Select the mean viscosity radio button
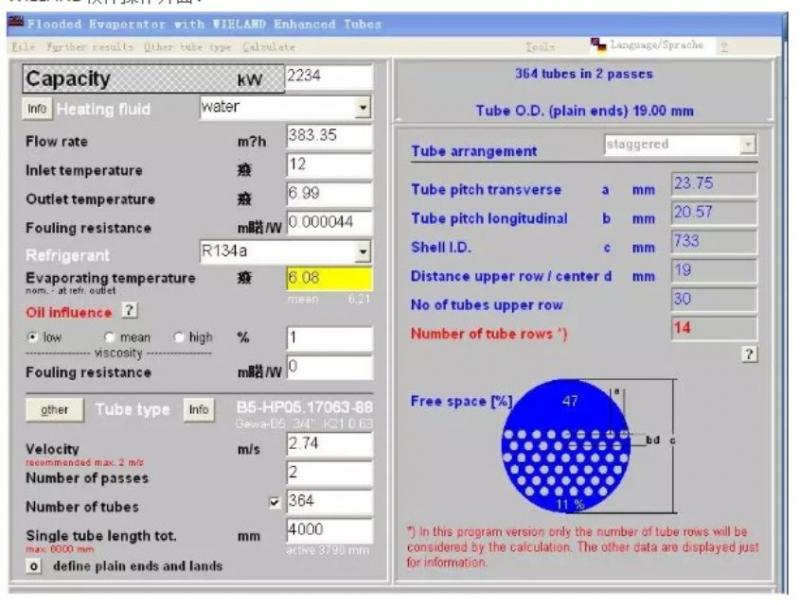The image size is (800, 605). [109, 337]
